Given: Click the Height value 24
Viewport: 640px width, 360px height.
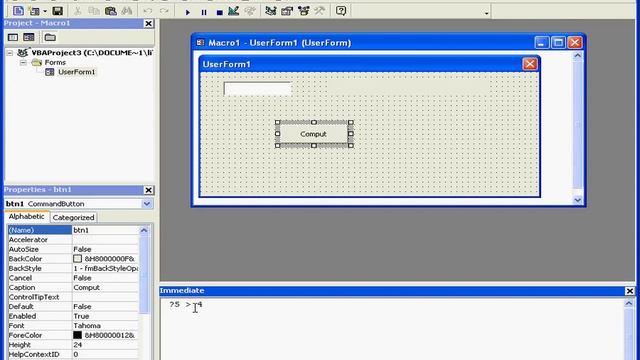Looking at the screenshot, I should pos(105,345).
